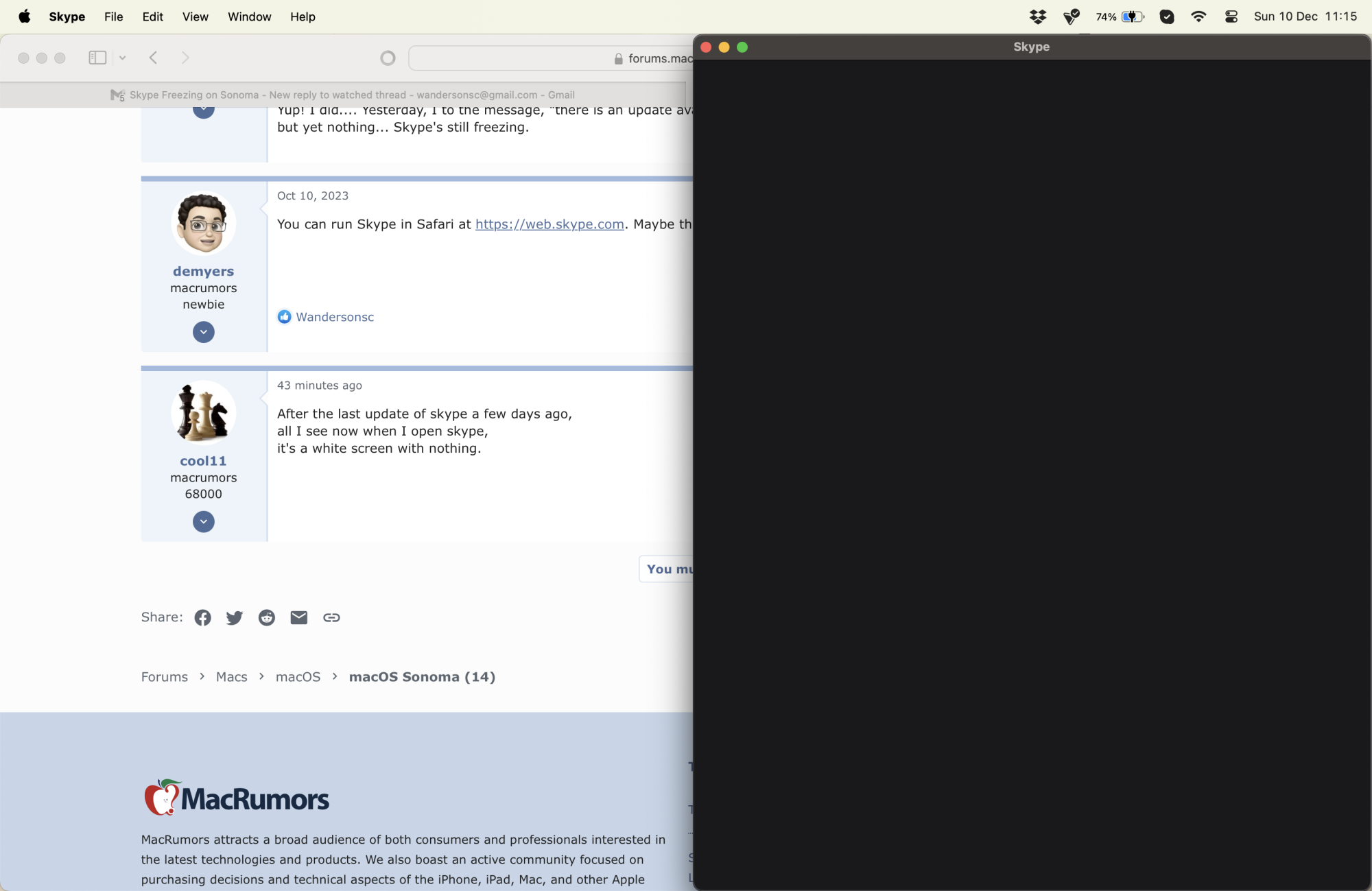Open sidebar tab group dropdown arrow
The image size is (1372, 891).
point(122,58)
